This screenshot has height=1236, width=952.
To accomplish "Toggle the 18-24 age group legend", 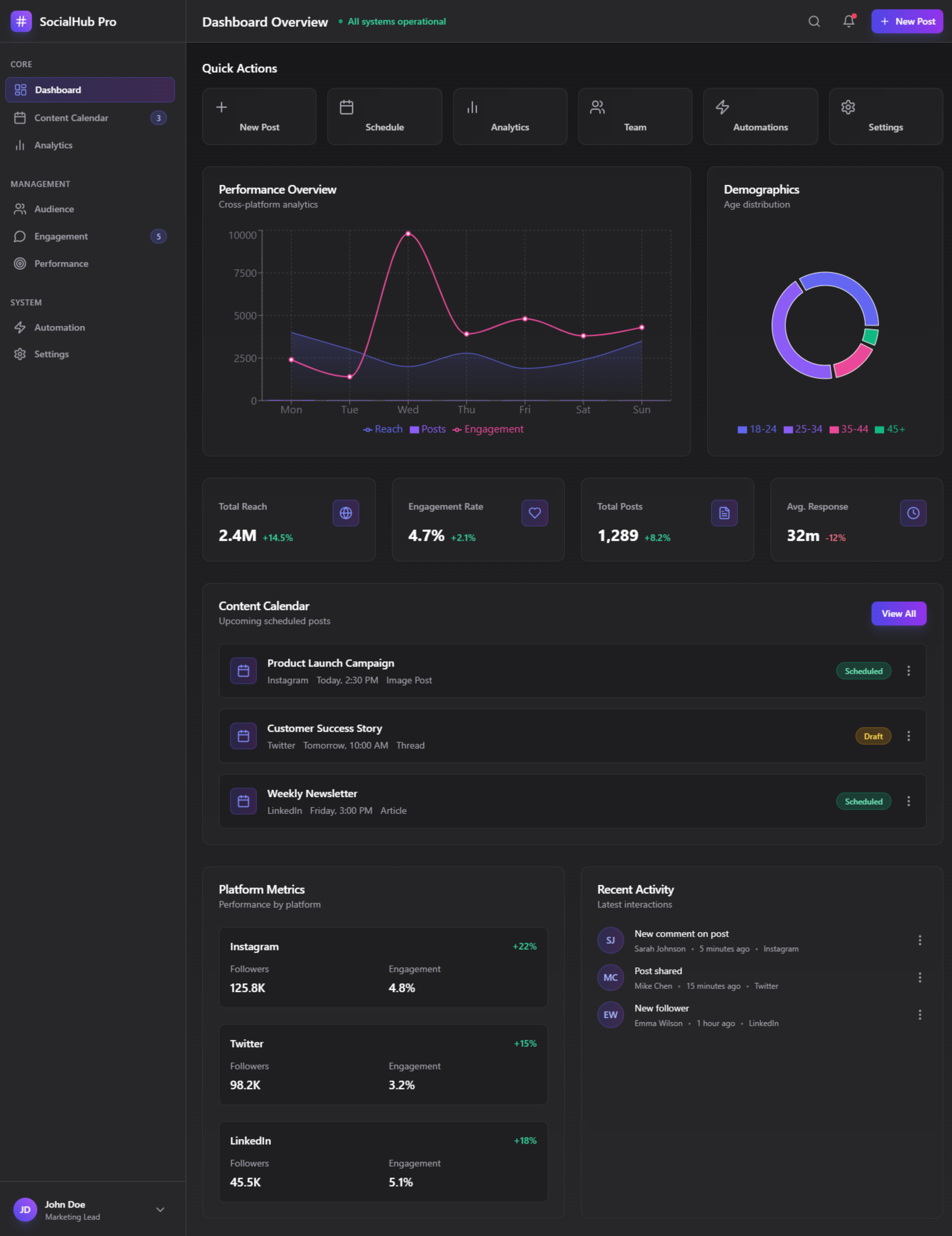I will 757,429.
